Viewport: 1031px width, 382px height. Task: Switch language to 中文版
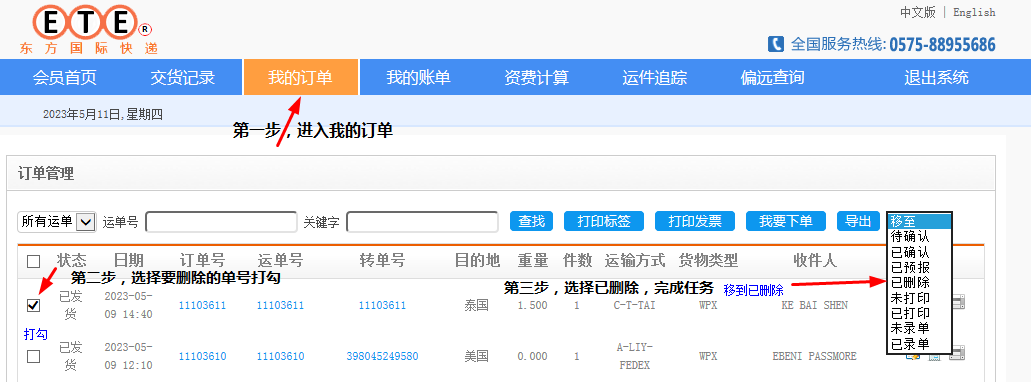[x=917, y=12]
